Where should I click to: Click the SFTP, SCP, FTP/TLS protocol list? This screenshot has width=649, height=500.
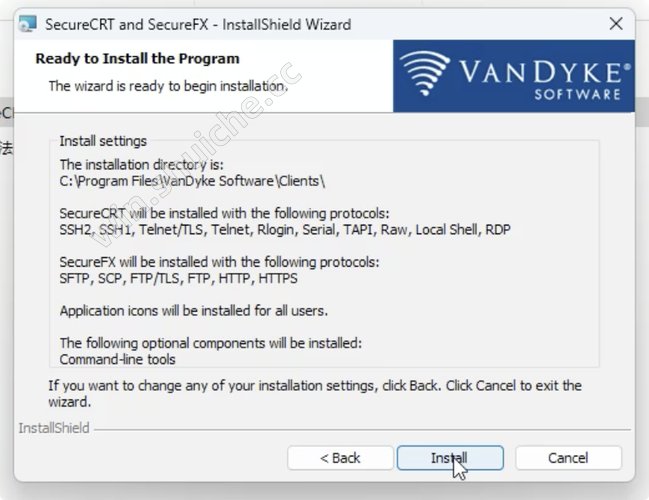(178, 279)
